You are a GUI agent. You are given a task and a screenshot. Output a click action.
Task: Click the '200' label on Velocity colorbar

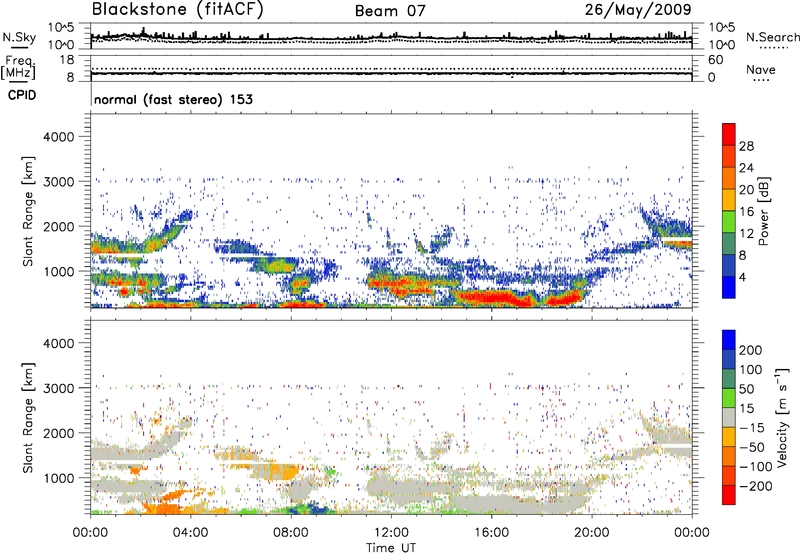coord(751,350)
